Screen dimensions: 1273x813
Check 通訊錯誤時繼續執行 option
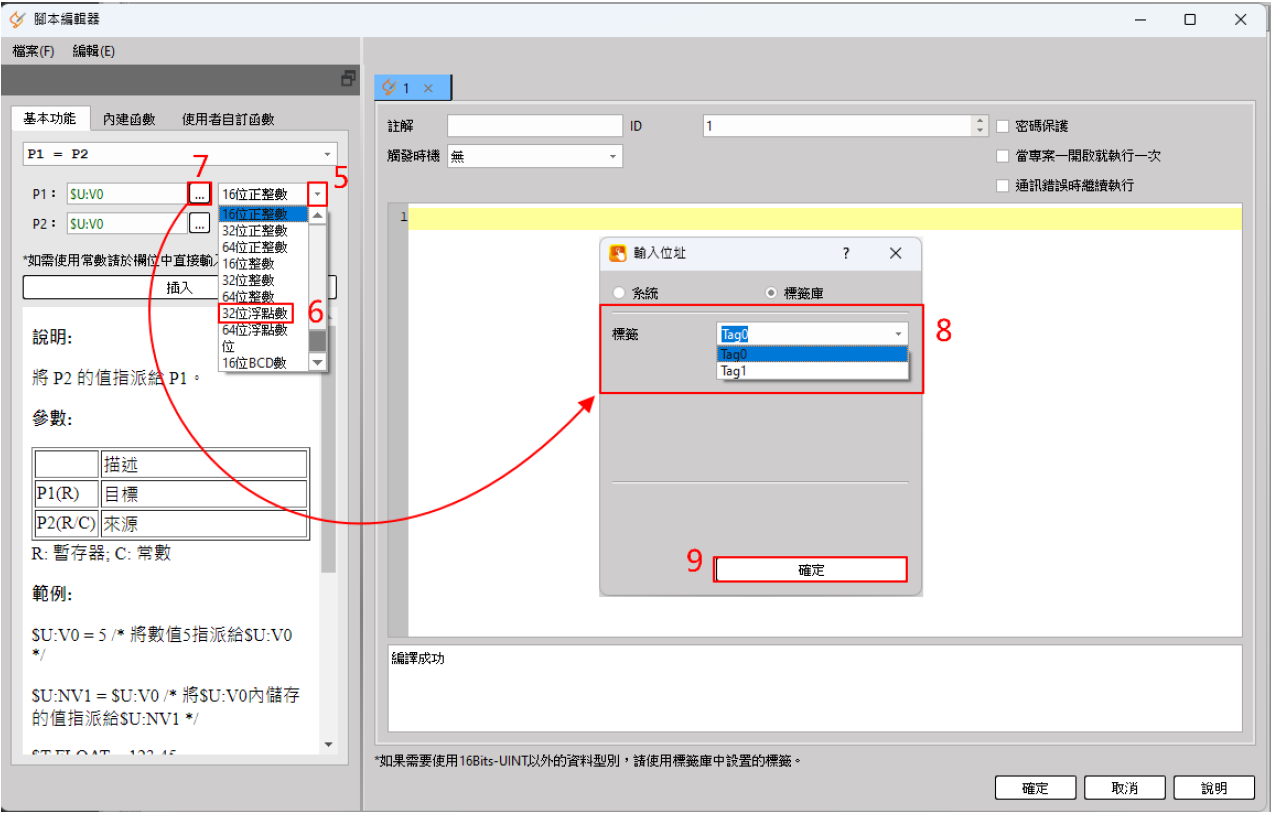[x=1003, y=185]
